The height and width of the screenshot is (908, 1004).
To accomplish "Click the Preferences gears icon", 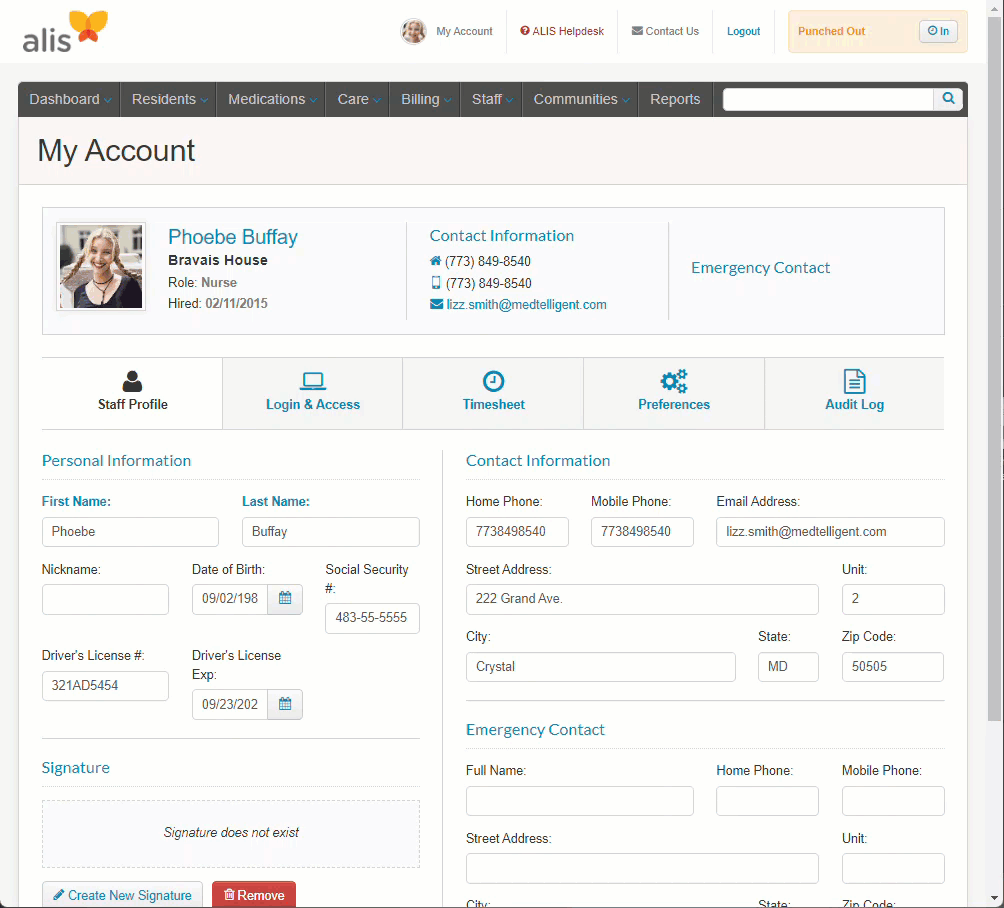I will [674, 381].
